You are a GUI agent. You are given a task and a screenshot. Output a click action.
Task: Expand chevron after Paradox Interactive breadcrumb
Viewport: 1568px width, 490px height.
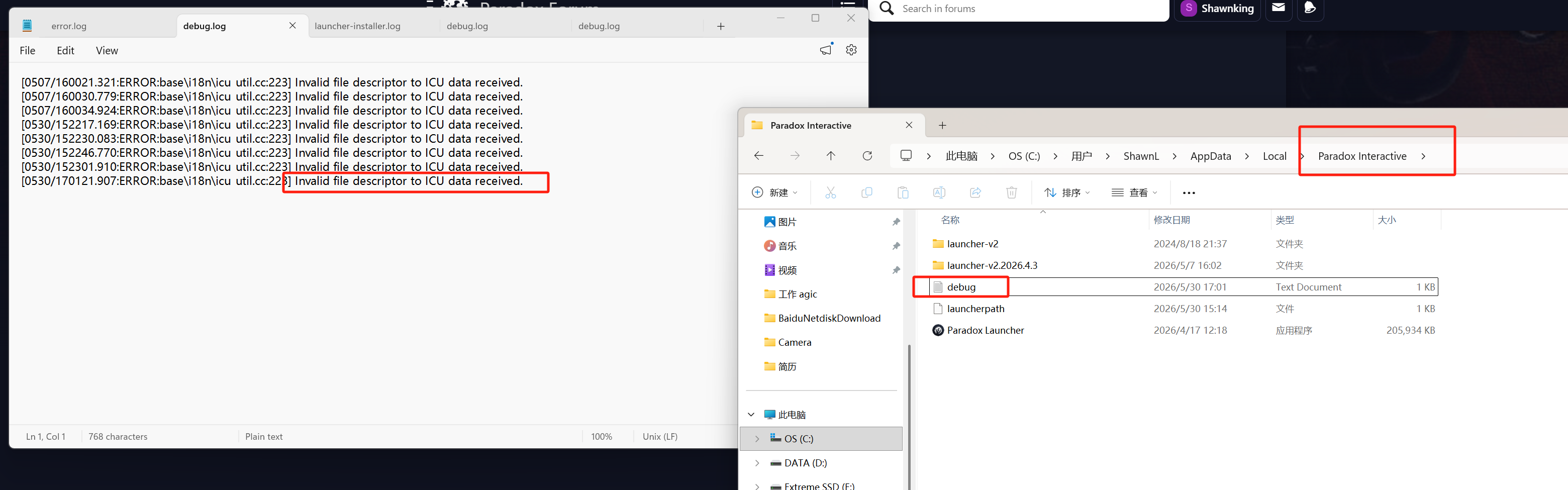click(x=1423, y=156)
